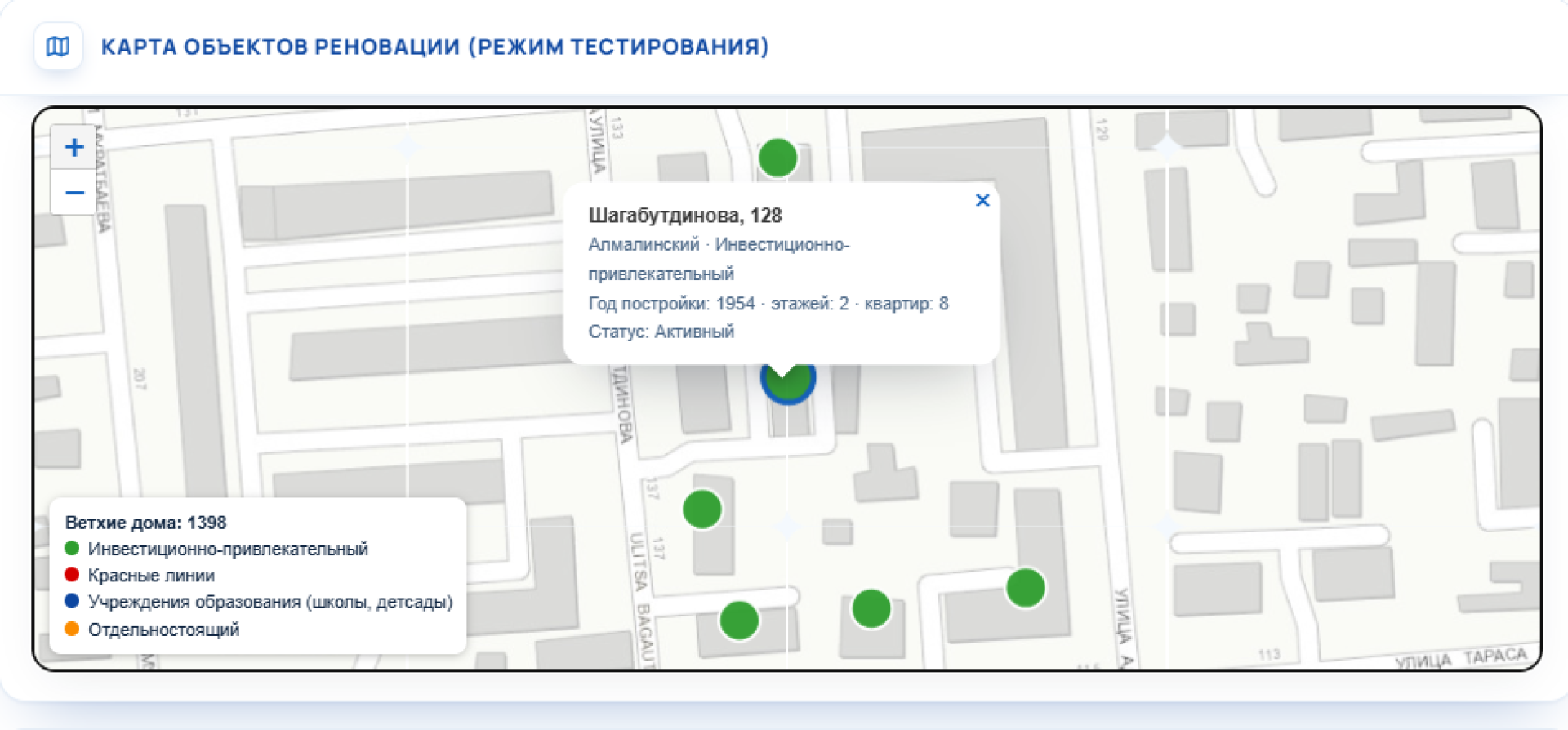Close the Шагабутдинова, 128 popup

(x=982, y=200)
